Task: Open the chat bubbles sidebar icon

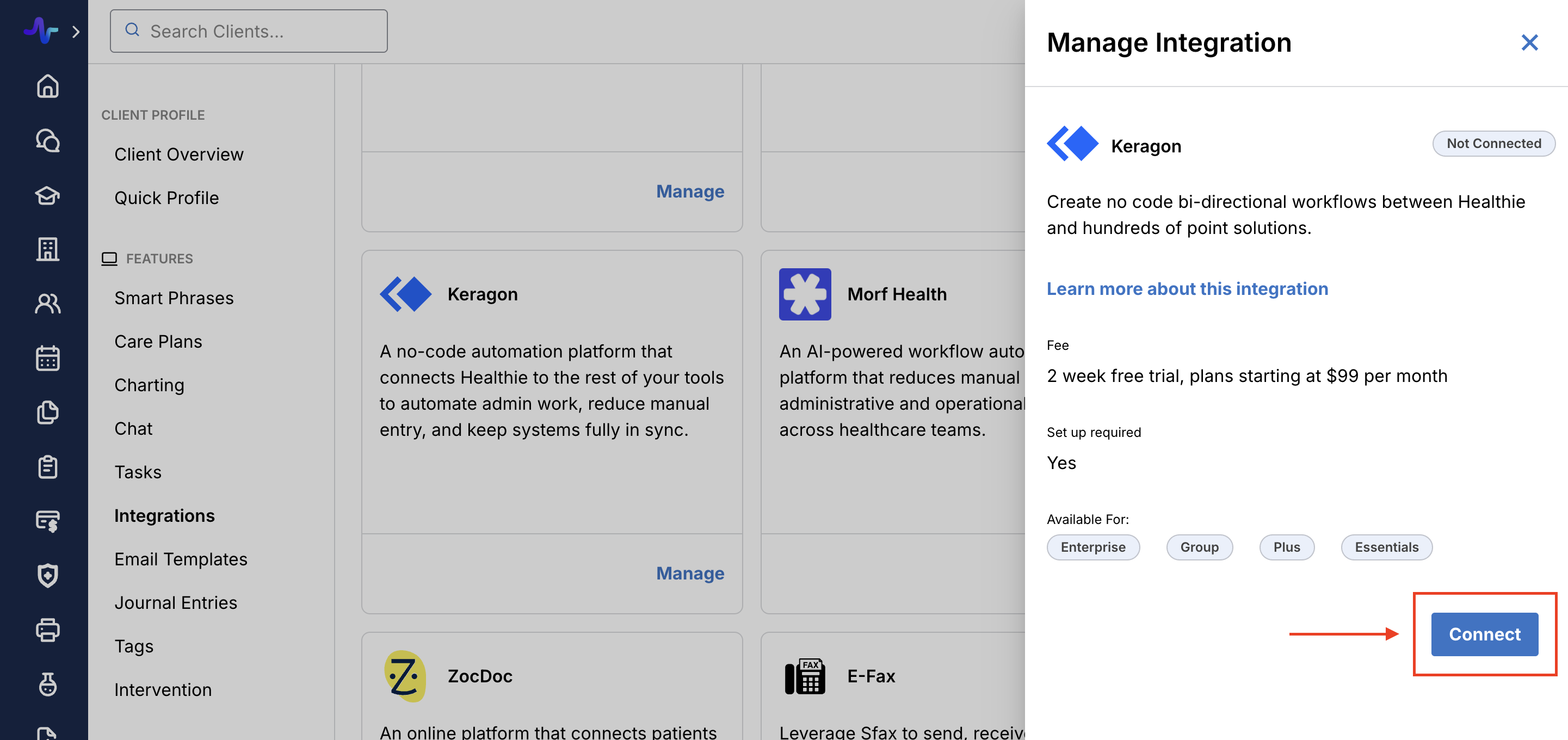Action: pyautogui.click(x=47, y=140)
